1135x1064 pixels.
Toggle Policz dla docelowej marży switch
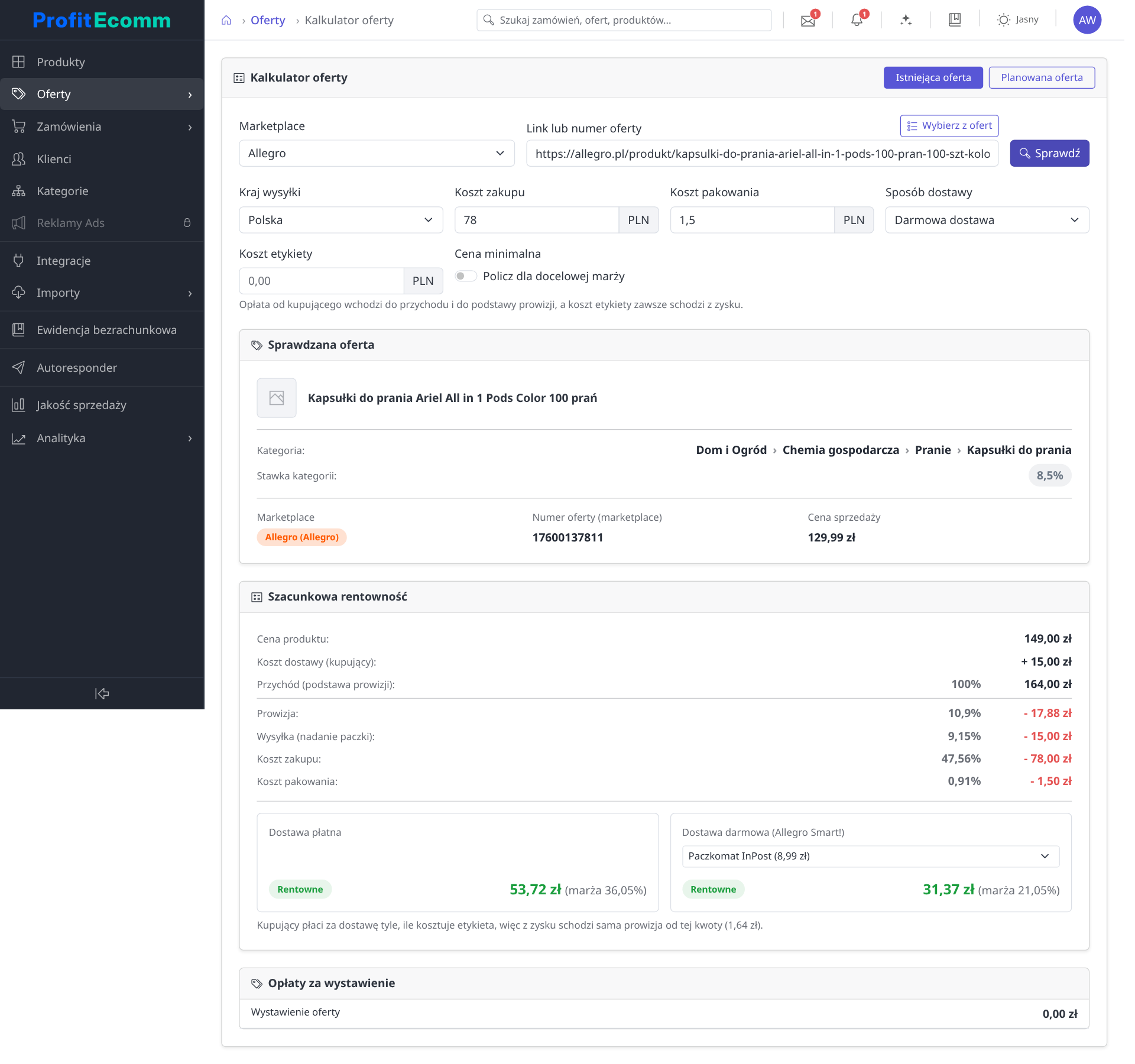click(x=466, y=276)
